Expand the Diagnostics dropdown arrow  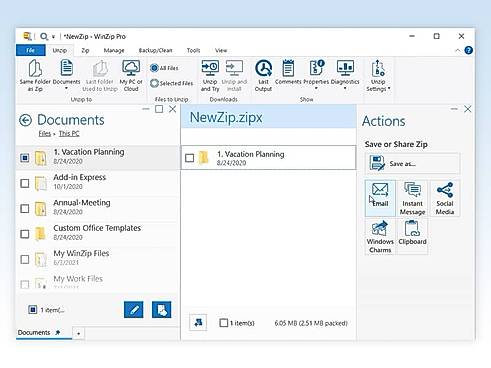tap(345, 89)
